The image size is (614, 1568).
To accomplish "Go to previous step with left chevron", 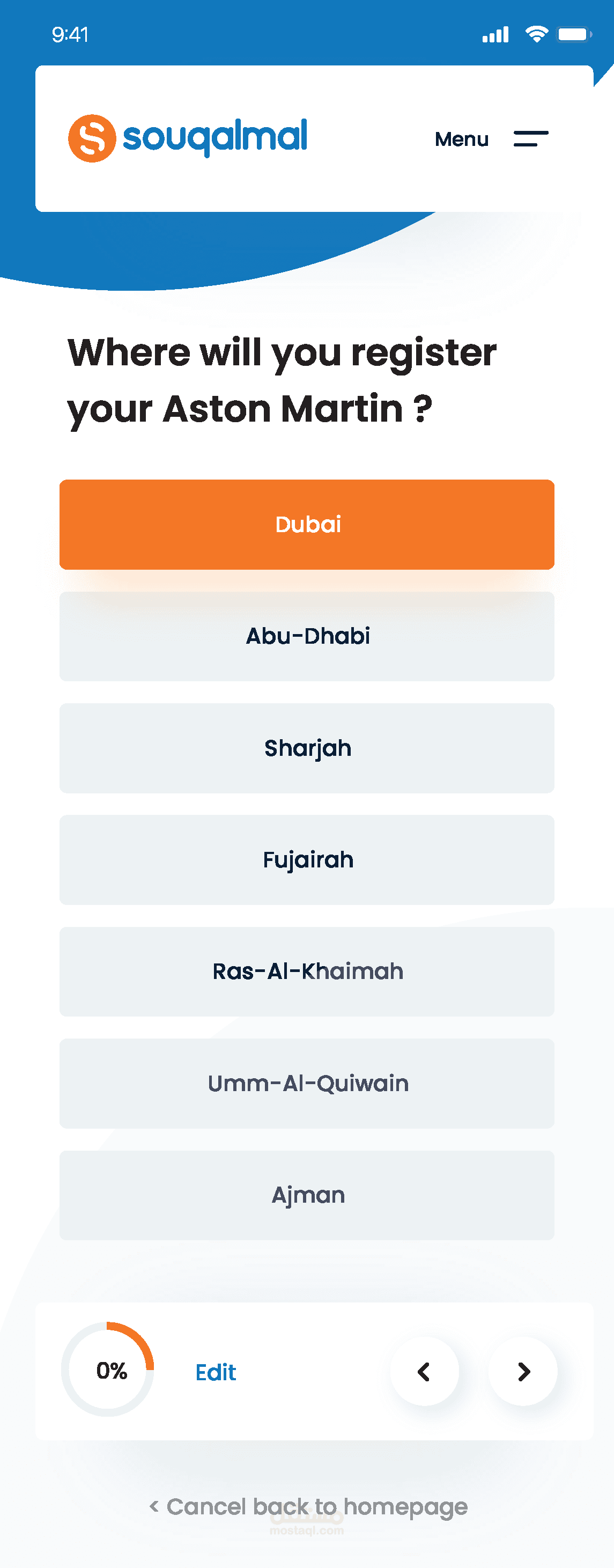I will coord(424,1371).
